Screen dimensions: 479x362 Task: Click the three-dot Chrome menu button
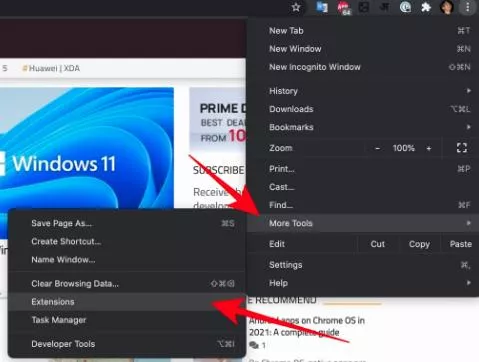click(468, 7)
